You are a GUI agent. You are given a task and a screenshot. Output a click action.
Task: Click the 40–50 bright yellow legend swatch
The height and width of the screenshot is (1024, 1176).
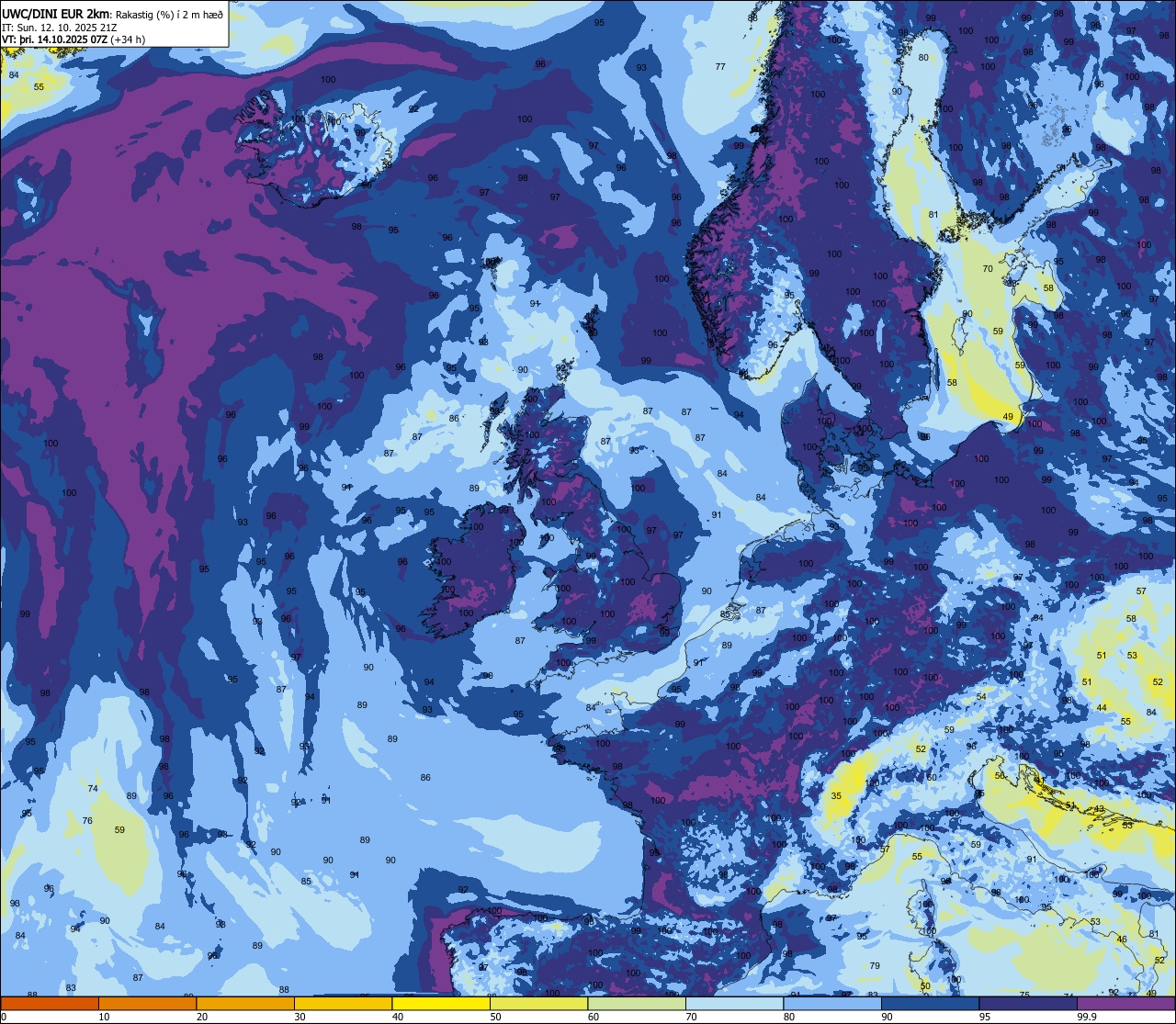(441, 1004)
